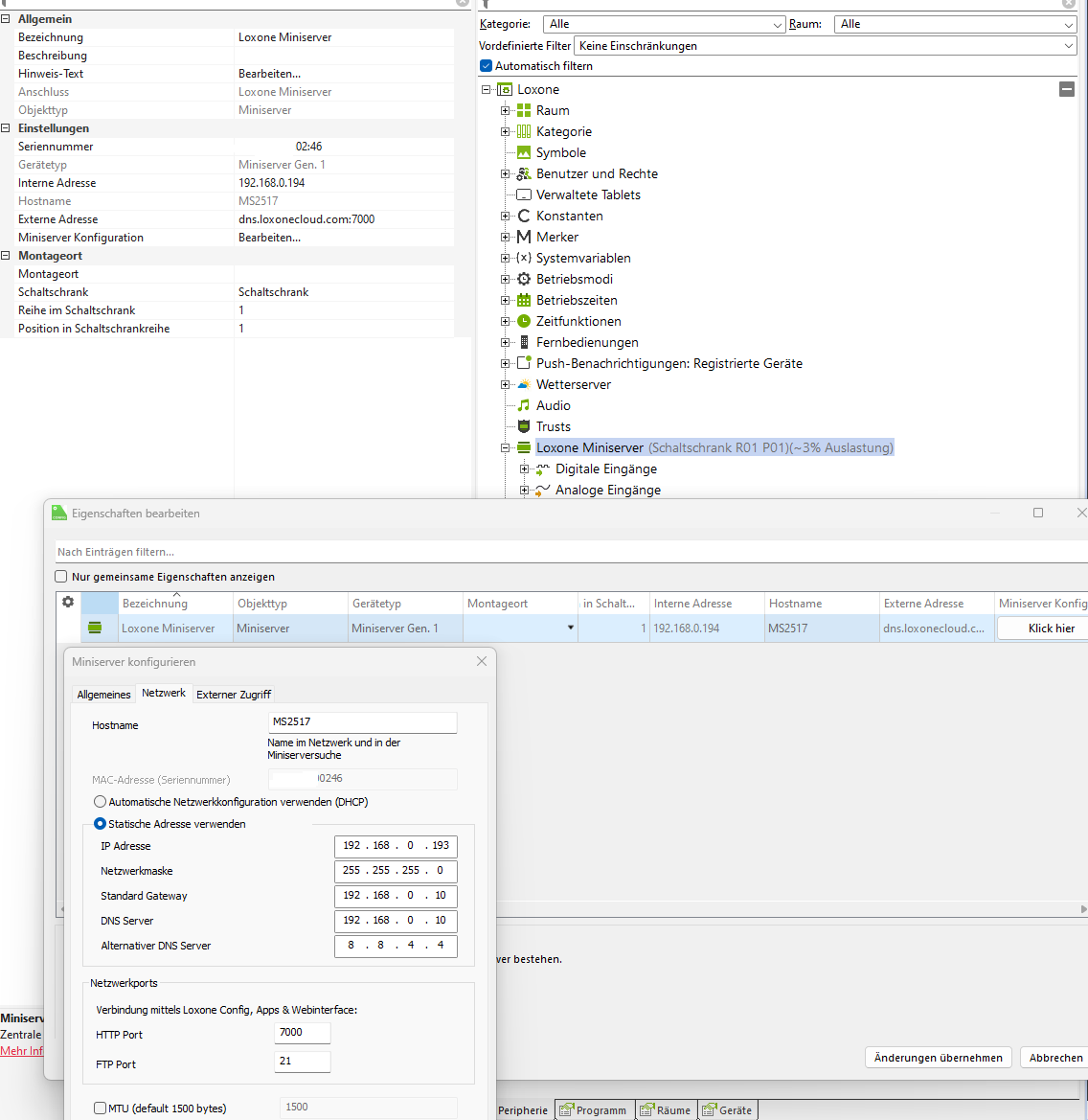The width and height of the screenshot is (1088, 1120).
Task: Open the Geräte bottom tab
Action: (728, 1110)
